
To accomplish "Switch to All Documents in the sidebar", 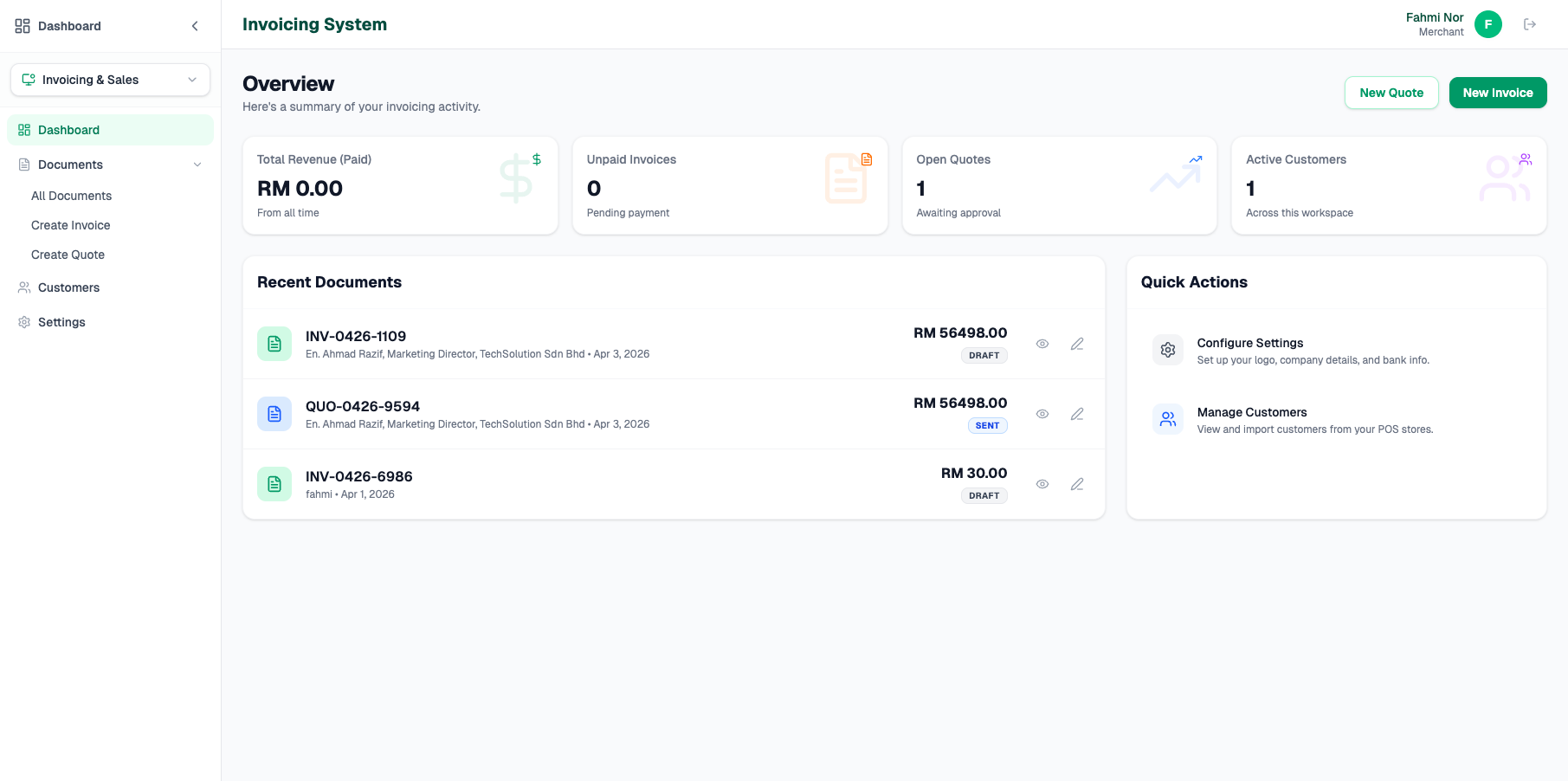I will [71, 196].
